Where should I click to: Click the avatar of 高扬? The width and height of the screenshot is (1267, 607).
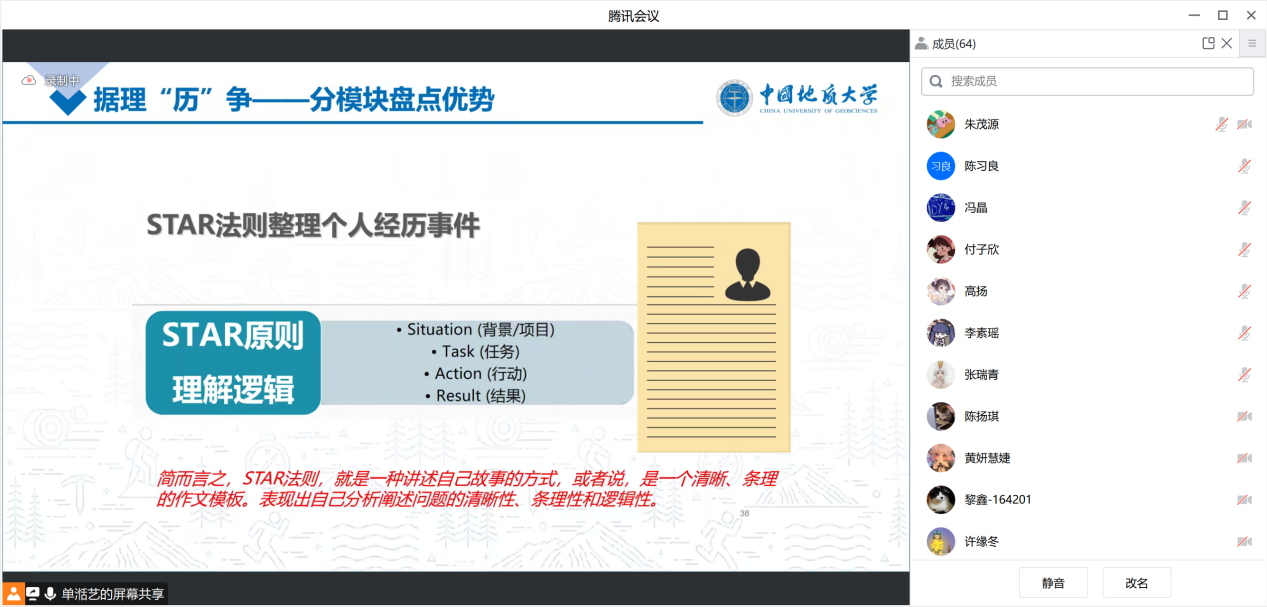[940, 291]
